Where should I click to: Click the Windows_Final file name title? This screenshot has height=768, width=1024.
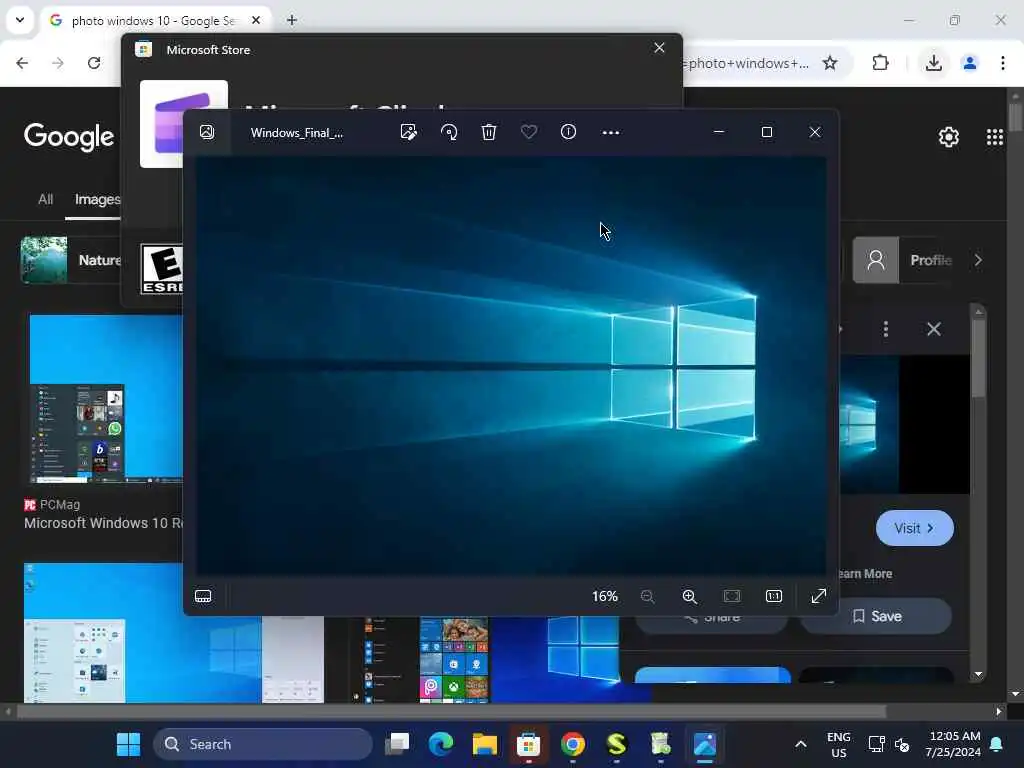[296, 133]
